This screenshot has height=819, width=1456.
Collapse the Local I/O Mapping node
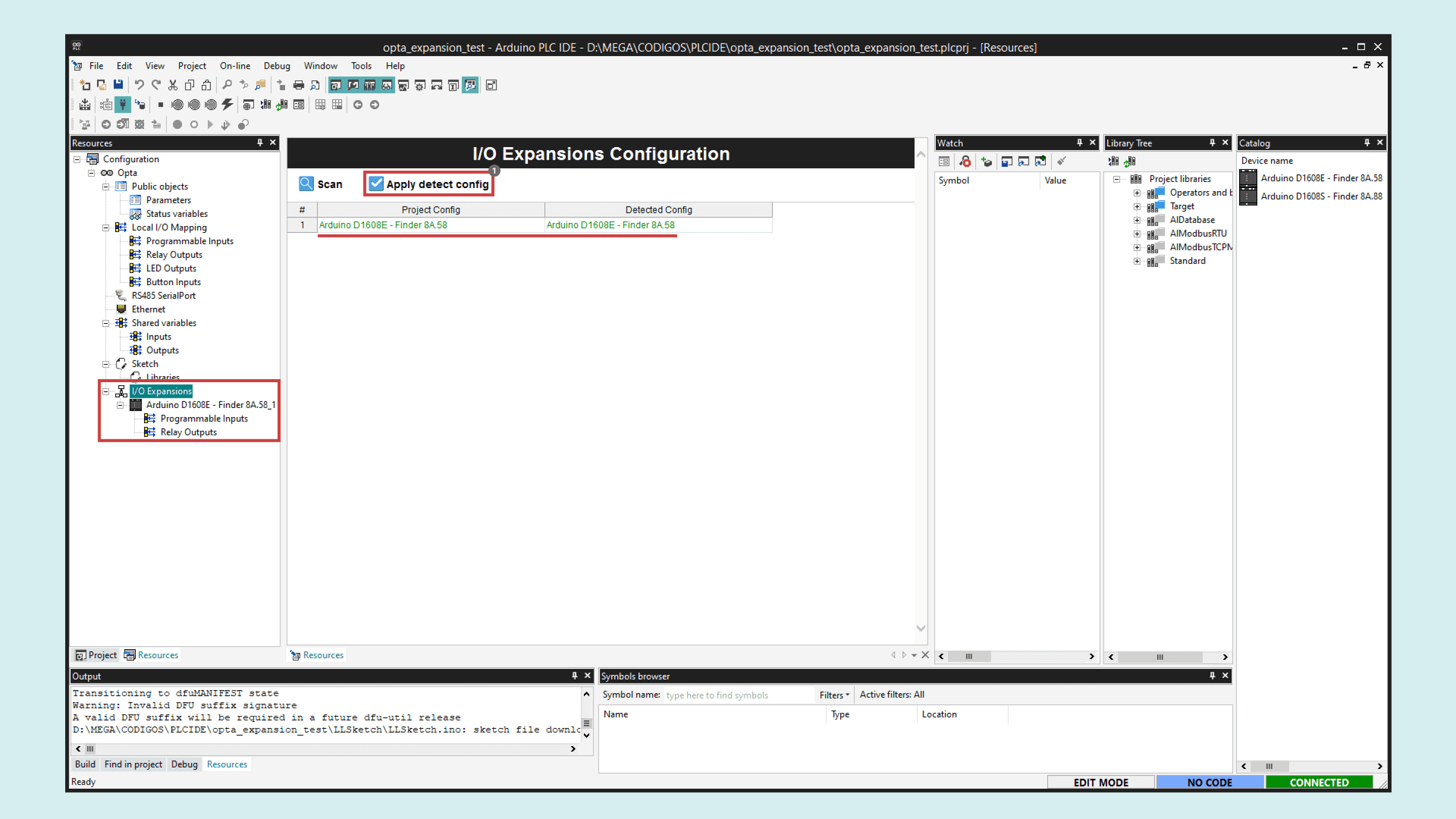click(106, 227)
